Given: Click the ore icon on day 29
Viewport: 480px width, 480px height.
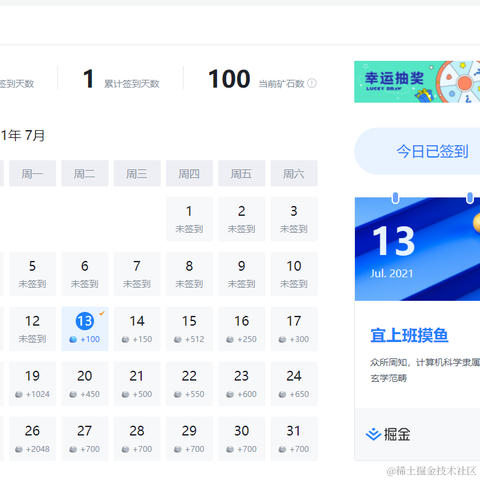Looking at the screenshot, I should (x=178, y=449).
